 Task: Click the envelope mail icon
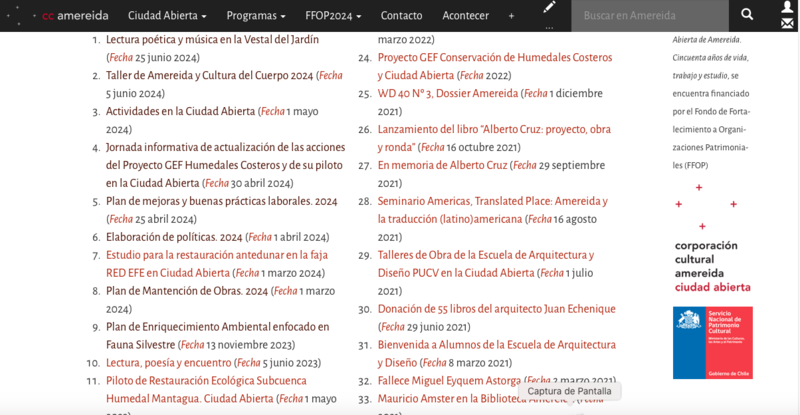[787, 24]
